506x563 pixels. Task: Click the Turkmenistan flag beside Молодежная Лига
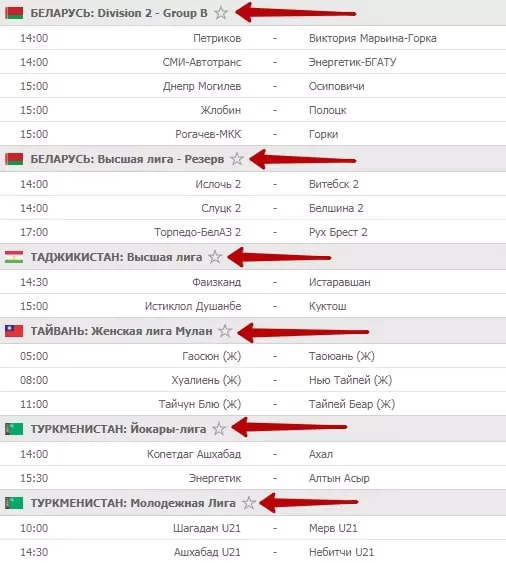pos(14,503)
